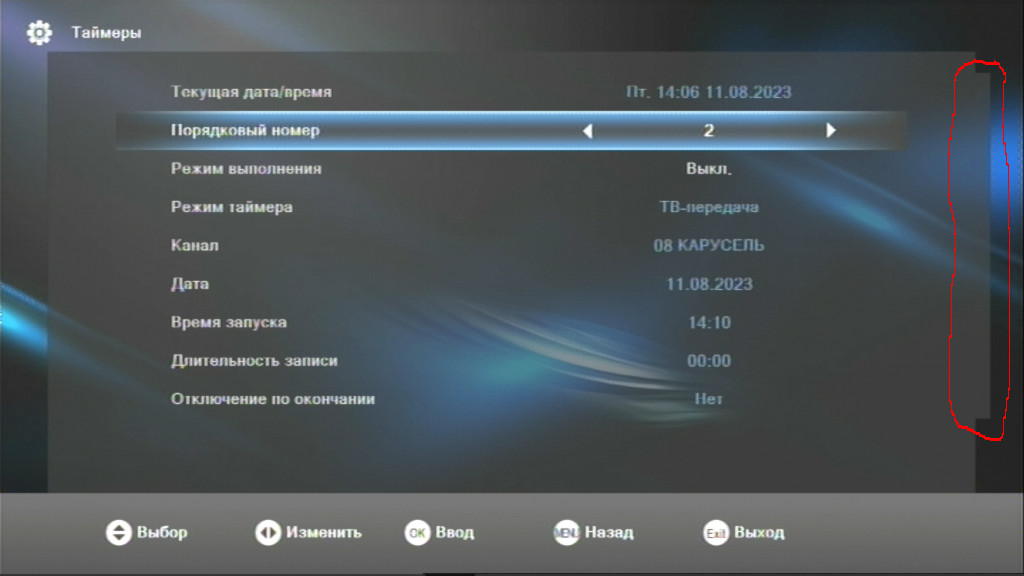Select the Время запуска row label
This screenshot has height=576, width=1024.
pos(229,323)
